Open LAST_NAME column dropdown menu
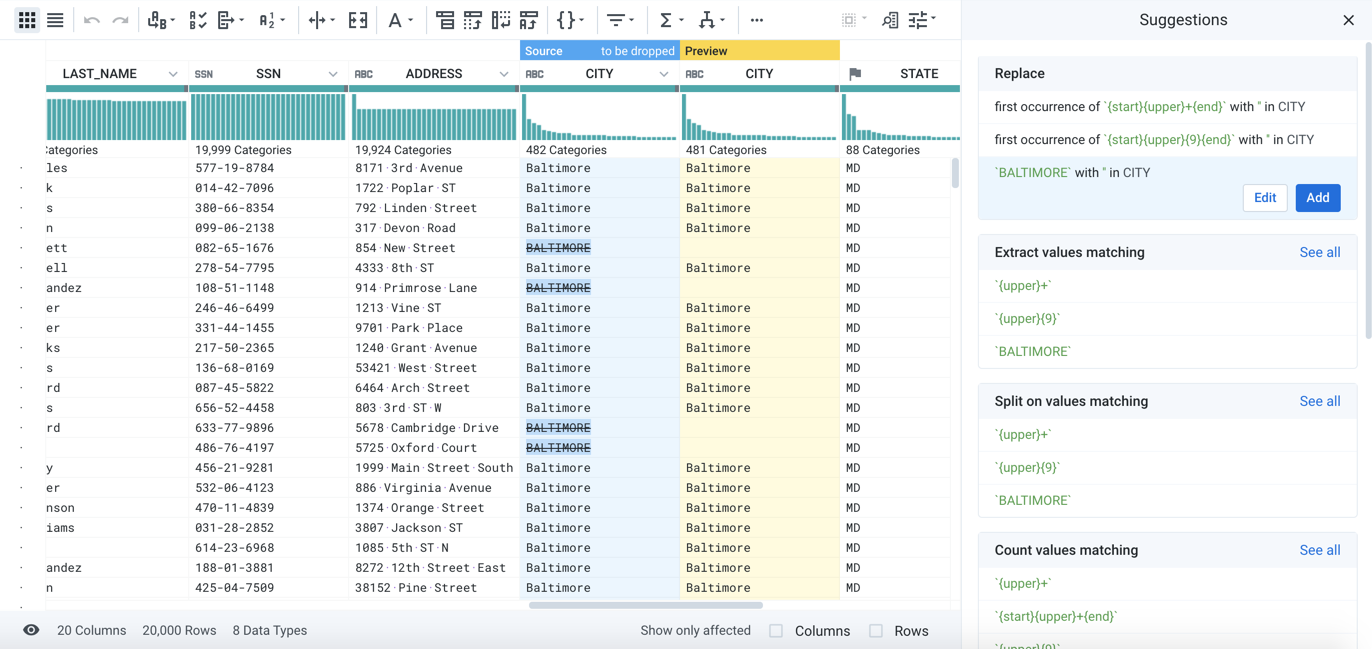 pyautogui.click(x=173, y=74)
